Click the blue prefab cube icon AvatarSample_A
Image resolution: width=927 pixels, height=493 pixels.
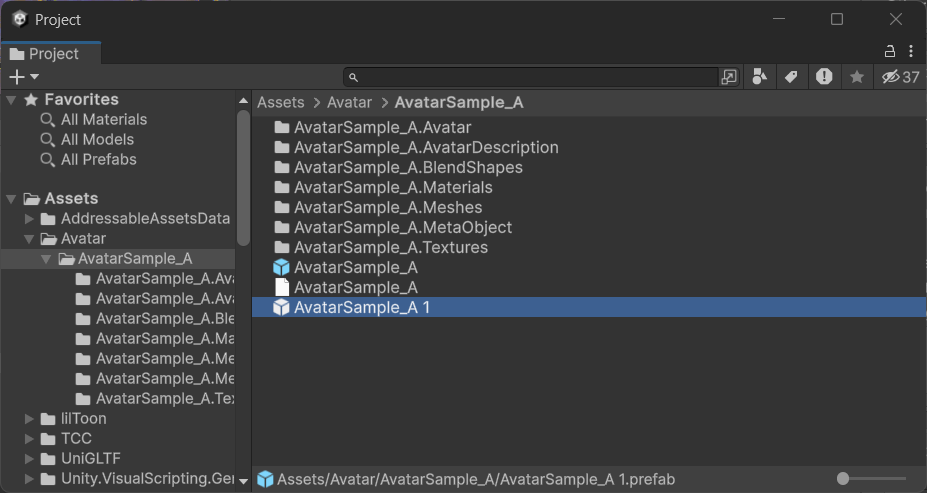point(281,268)
